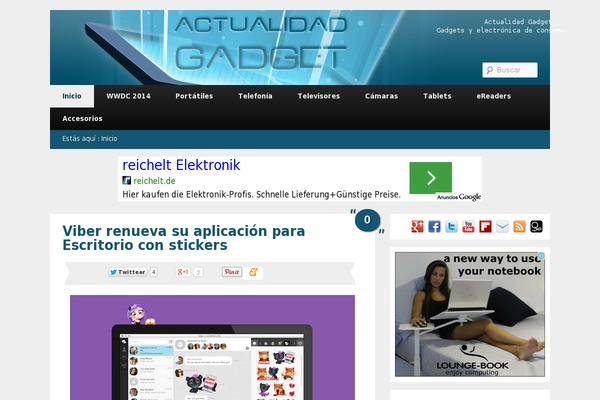Image resolution: width=600 pixels, height=400 pixels.
Task: Subscribe via the email envelope icon
Action: click(502, 227)
